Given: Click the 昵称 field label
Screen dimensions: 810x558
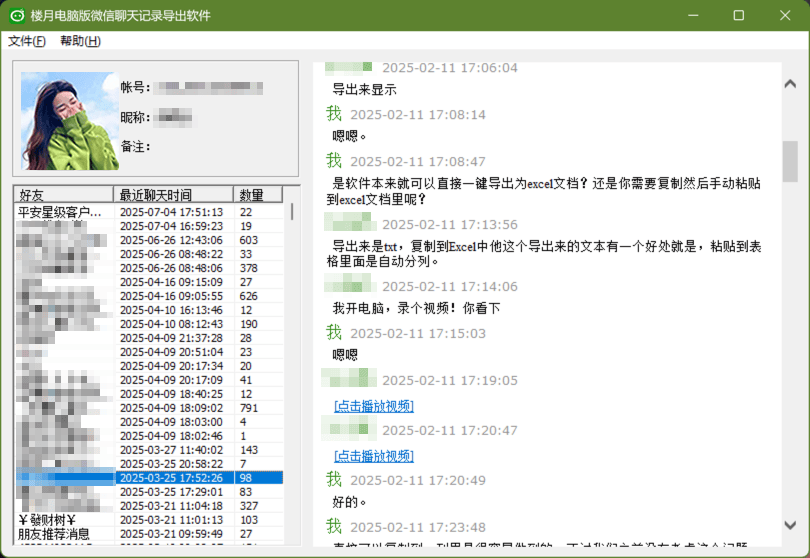Looking at the screenshot, I should pos(135,117).
